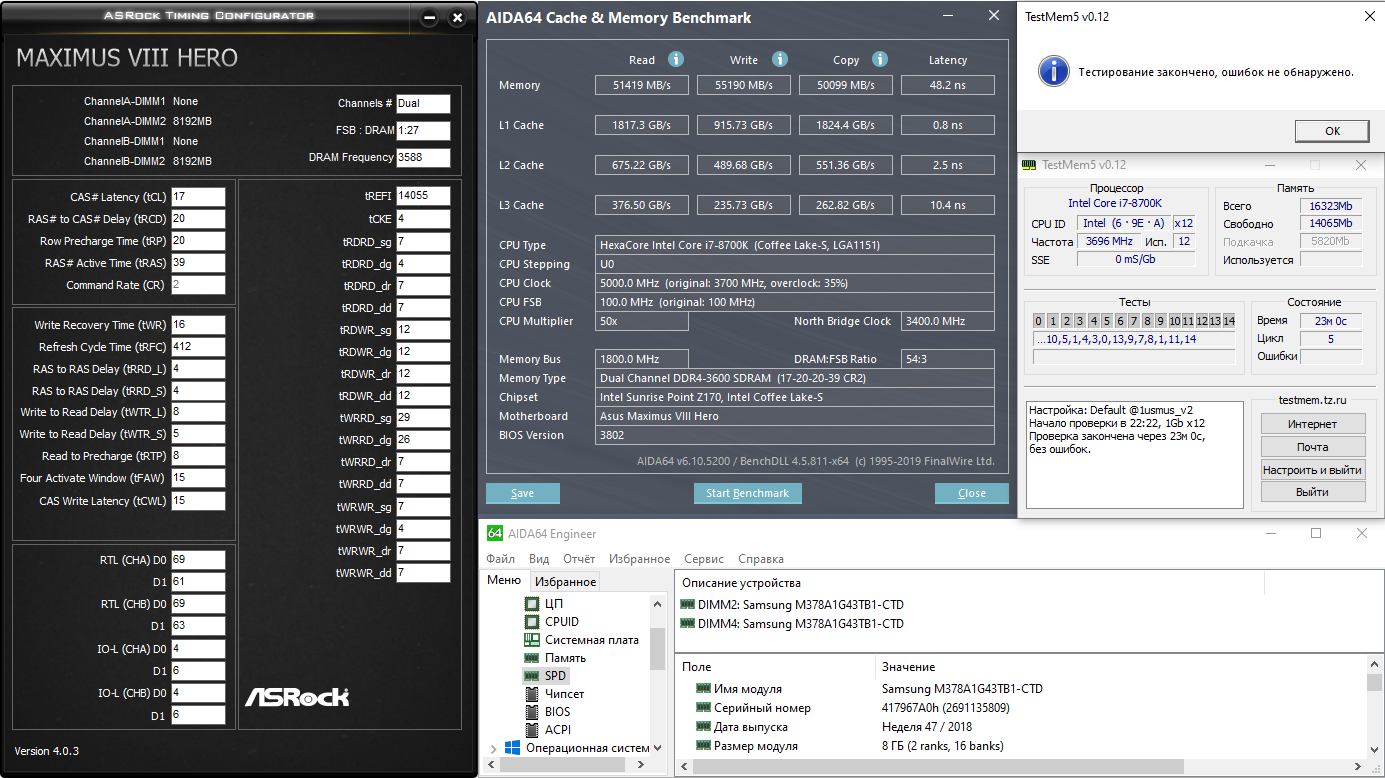Open the Память memory tree entry
Viewport: 1385px width, 778px height.
[x=556, y=658]
